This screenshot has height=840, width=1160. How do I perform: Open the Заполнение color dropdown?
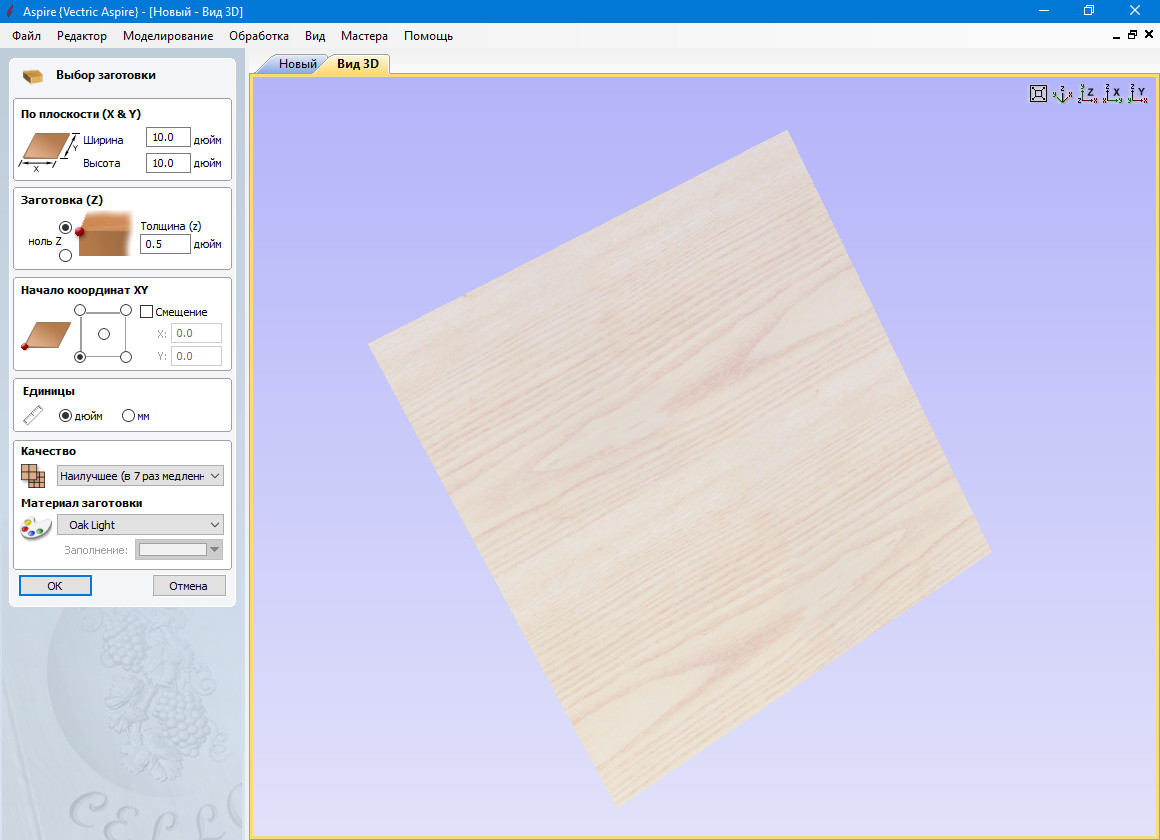180,549
